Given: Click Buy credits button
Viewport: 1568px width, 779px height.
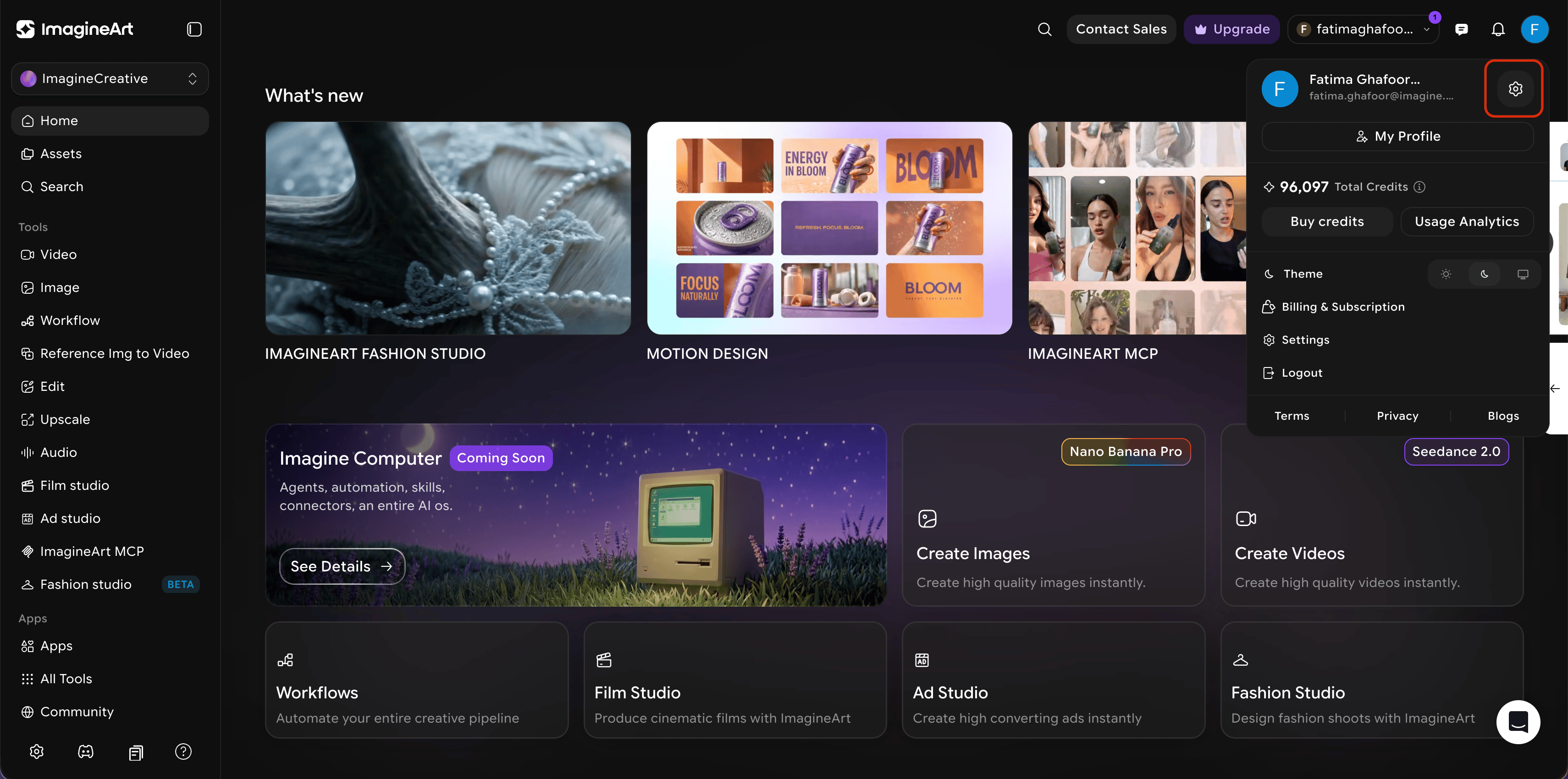Looking at the screenshot, I should pyautogui.click(x=1327, y=221).
